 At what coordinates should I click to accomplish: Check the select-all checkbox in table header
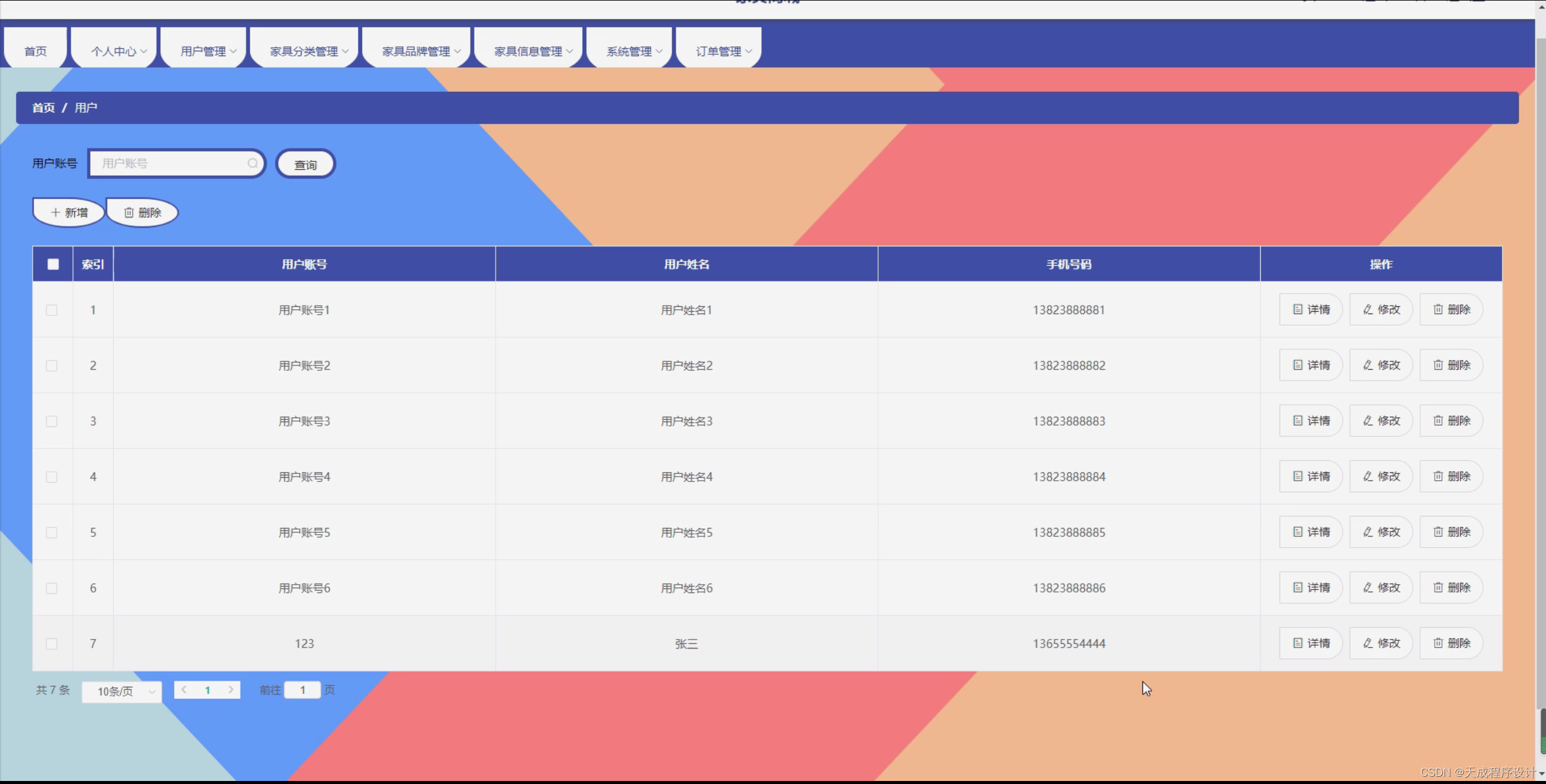[53, 264]
